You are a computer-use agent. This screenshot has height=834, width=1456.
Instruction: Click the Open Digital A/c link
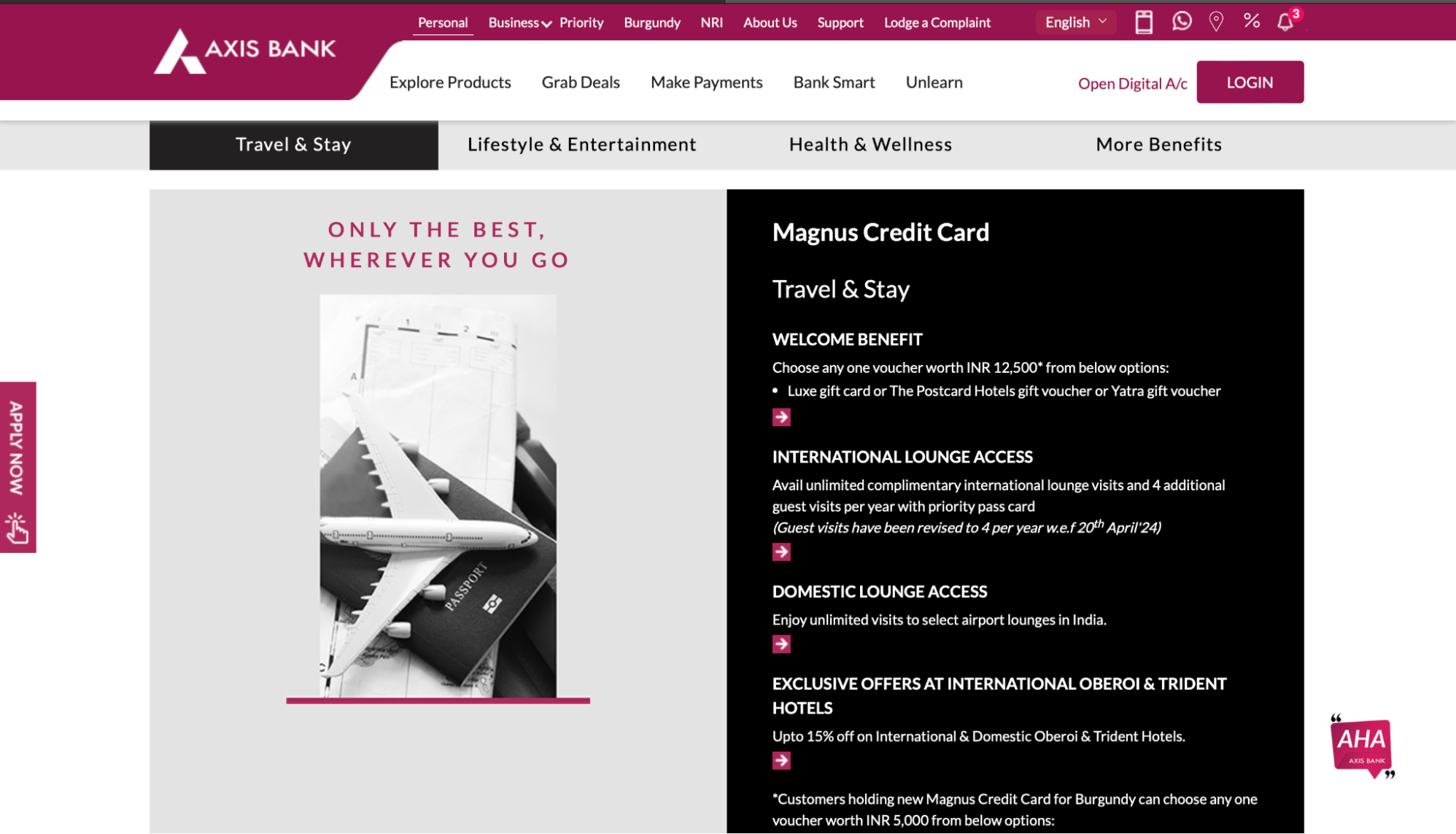pos(1132,83)
